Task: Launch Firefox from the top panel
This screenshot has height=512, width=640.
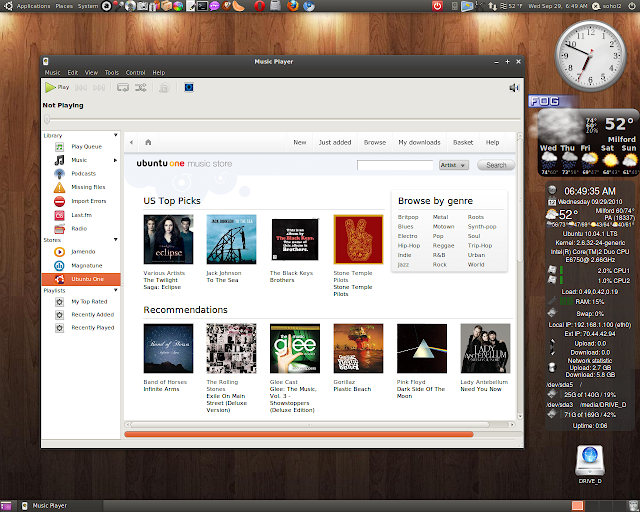Action: click(x=293, y=6)
